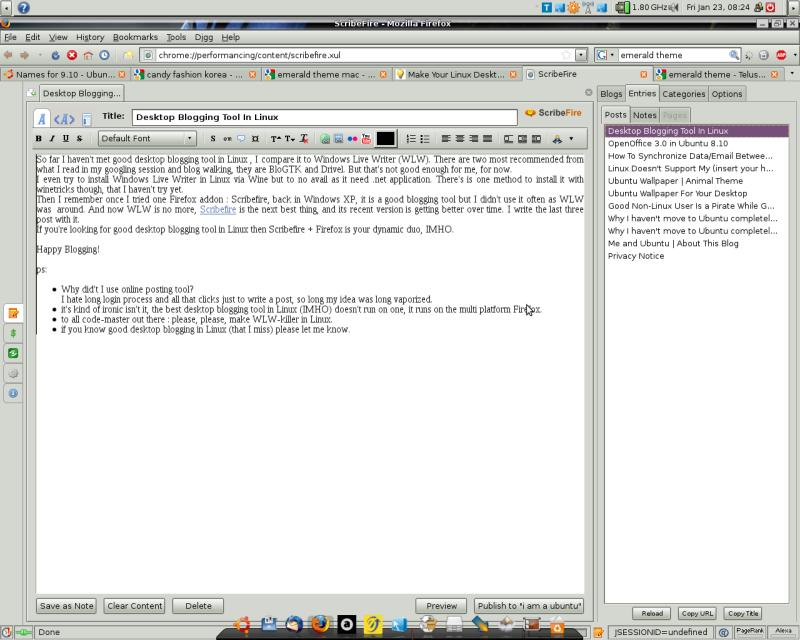
Task: Open the black text color swatch
Action: [385, 139]
